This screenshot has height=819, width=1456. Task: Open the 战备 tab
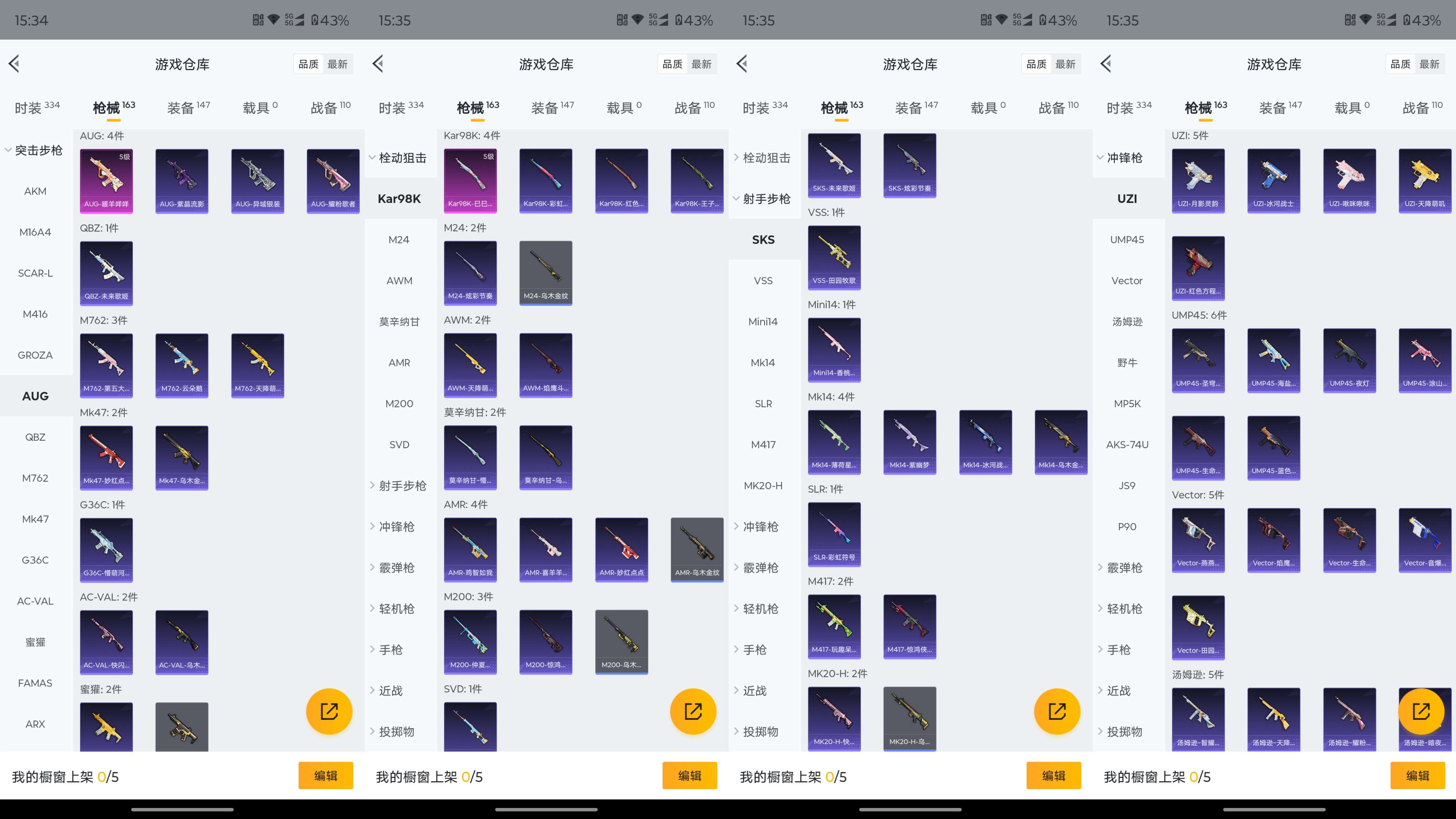point(327,107)
